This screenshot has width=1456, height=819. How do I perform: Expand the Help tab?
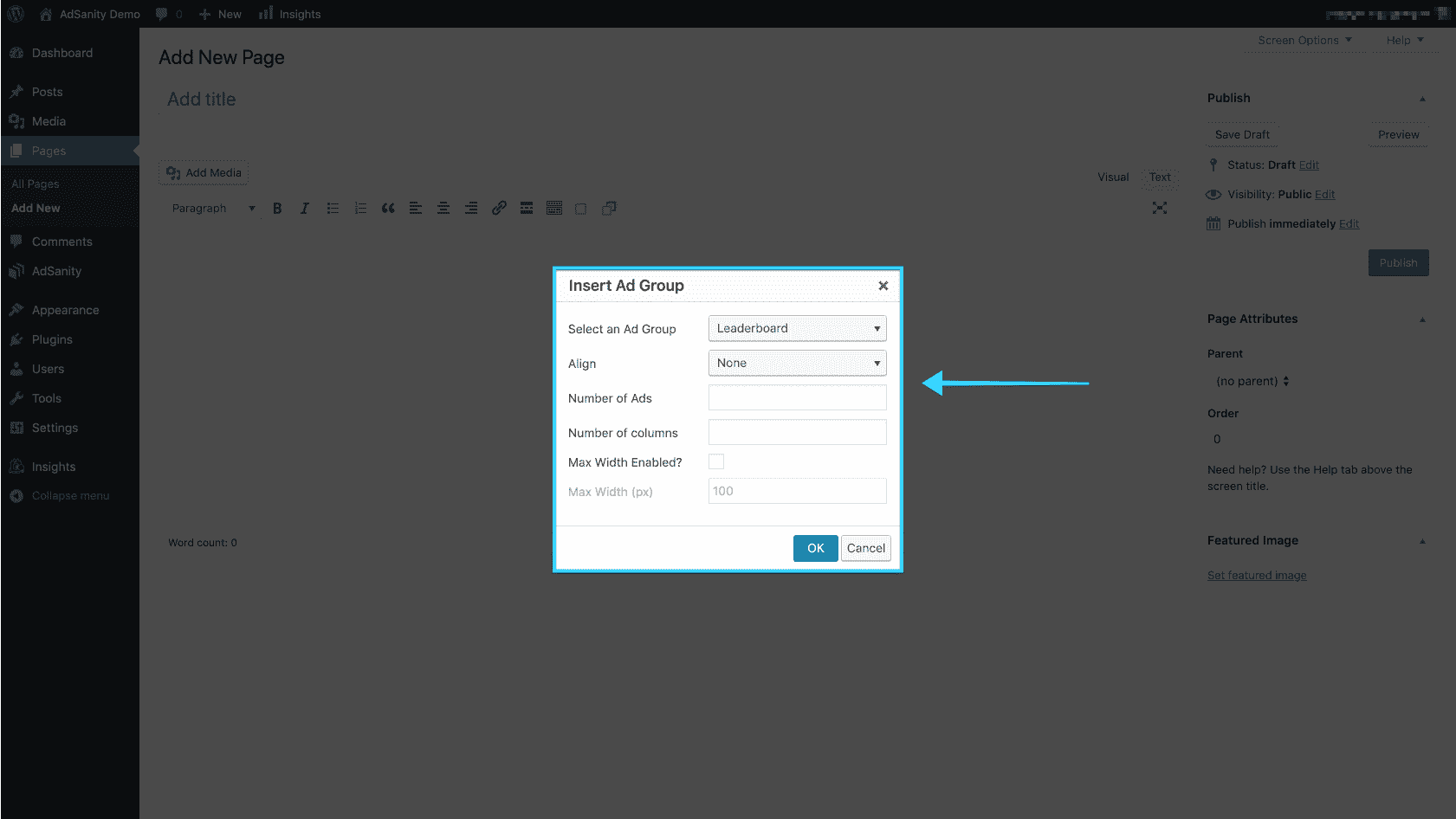tap(1404, 40)
